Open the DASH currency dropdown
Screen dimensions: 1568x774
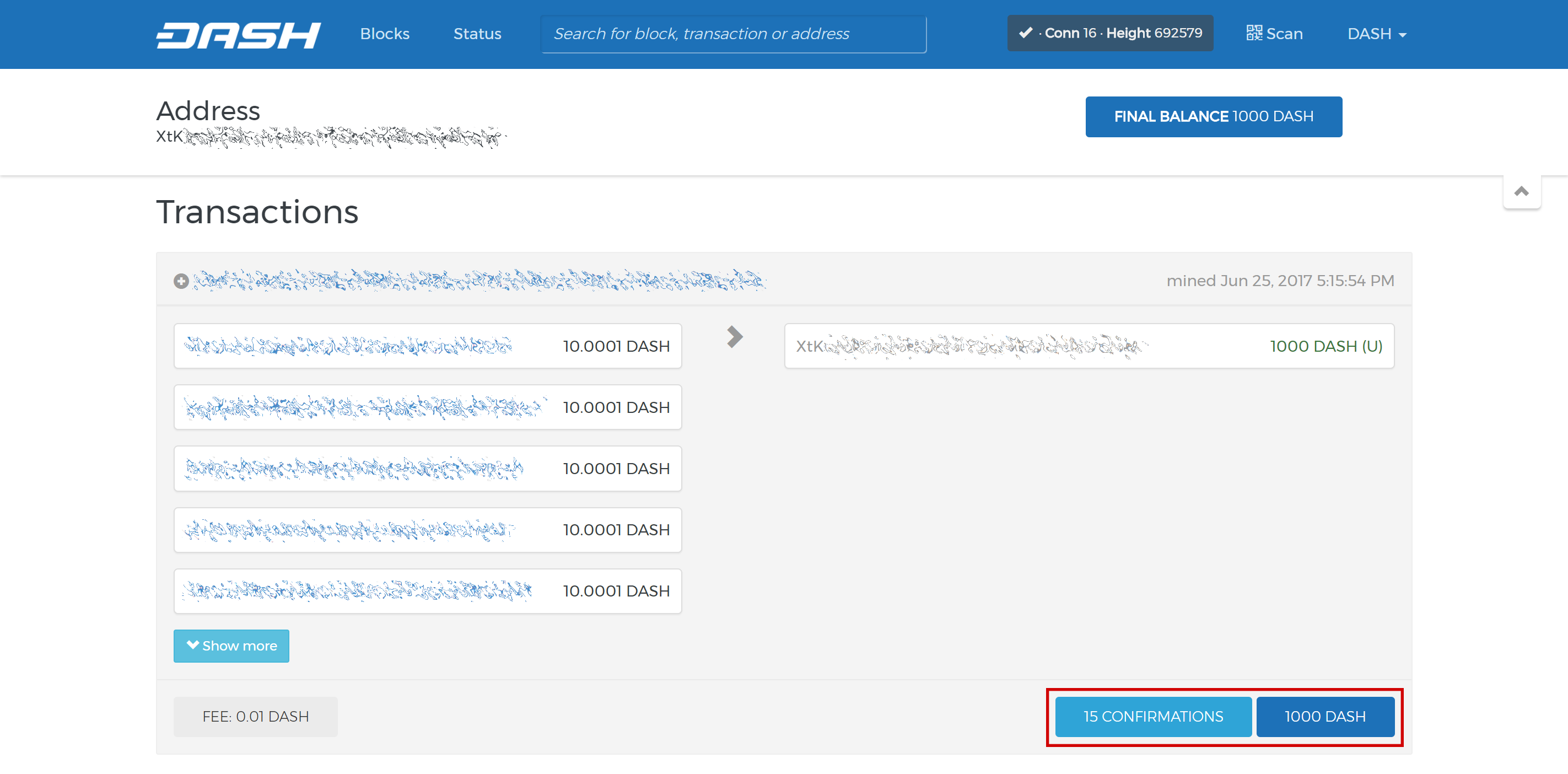coord(1376,34)
